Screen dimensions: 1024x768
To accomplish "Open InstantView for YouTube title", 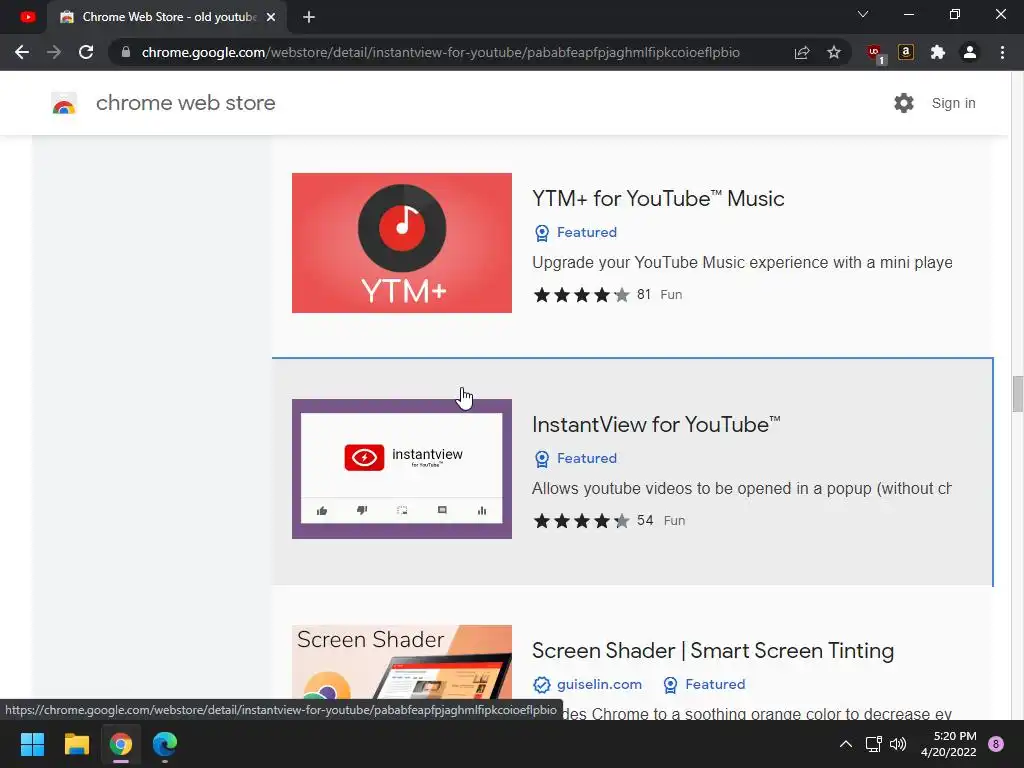I will tap(656, 424).
